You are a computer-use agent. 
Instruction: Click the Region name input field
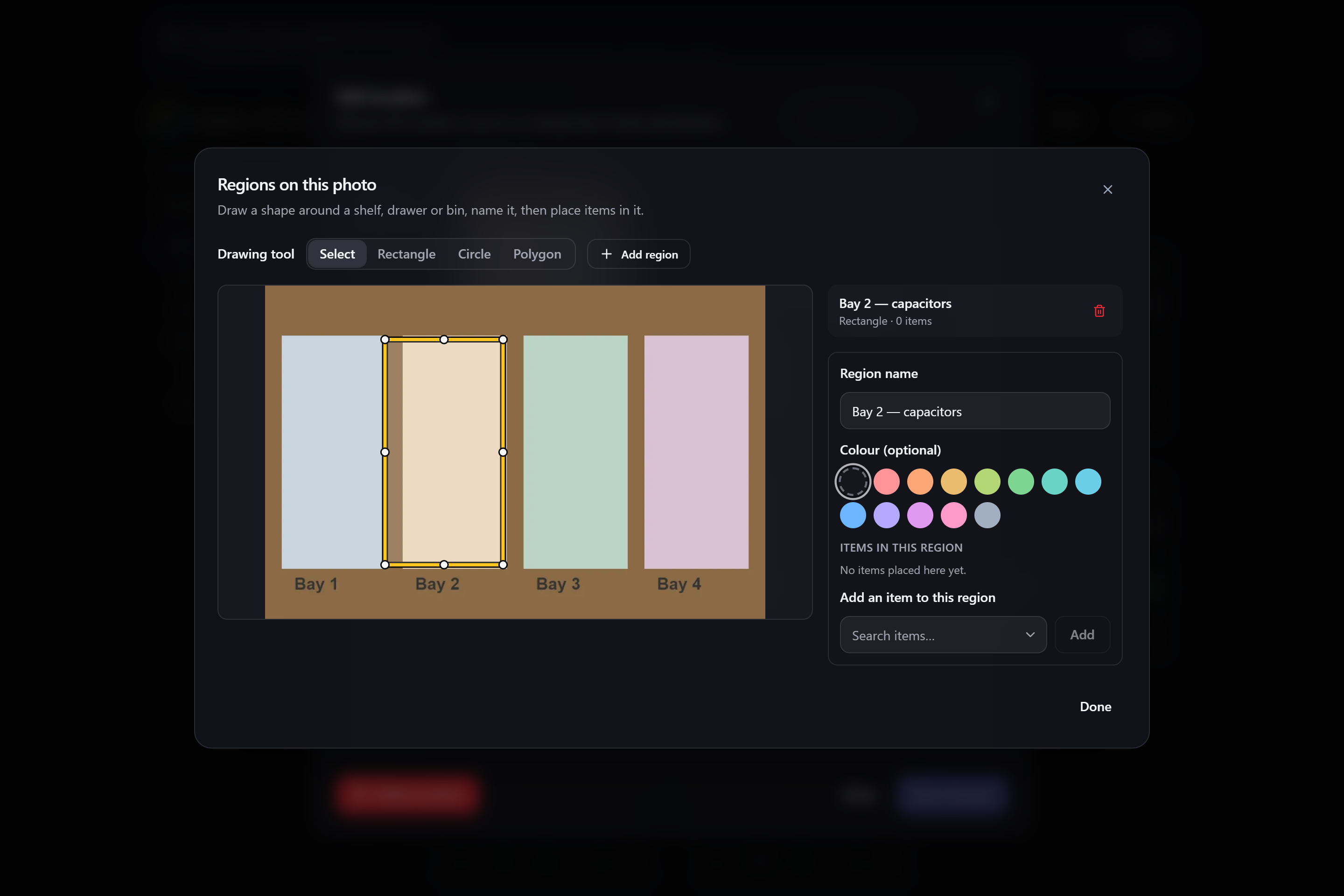coord(975,411)
